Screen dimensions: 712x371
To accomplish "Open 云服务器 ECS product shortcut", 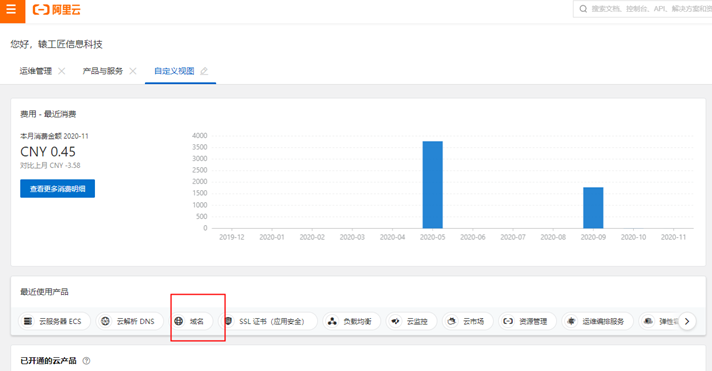I will tap(54, 321).
